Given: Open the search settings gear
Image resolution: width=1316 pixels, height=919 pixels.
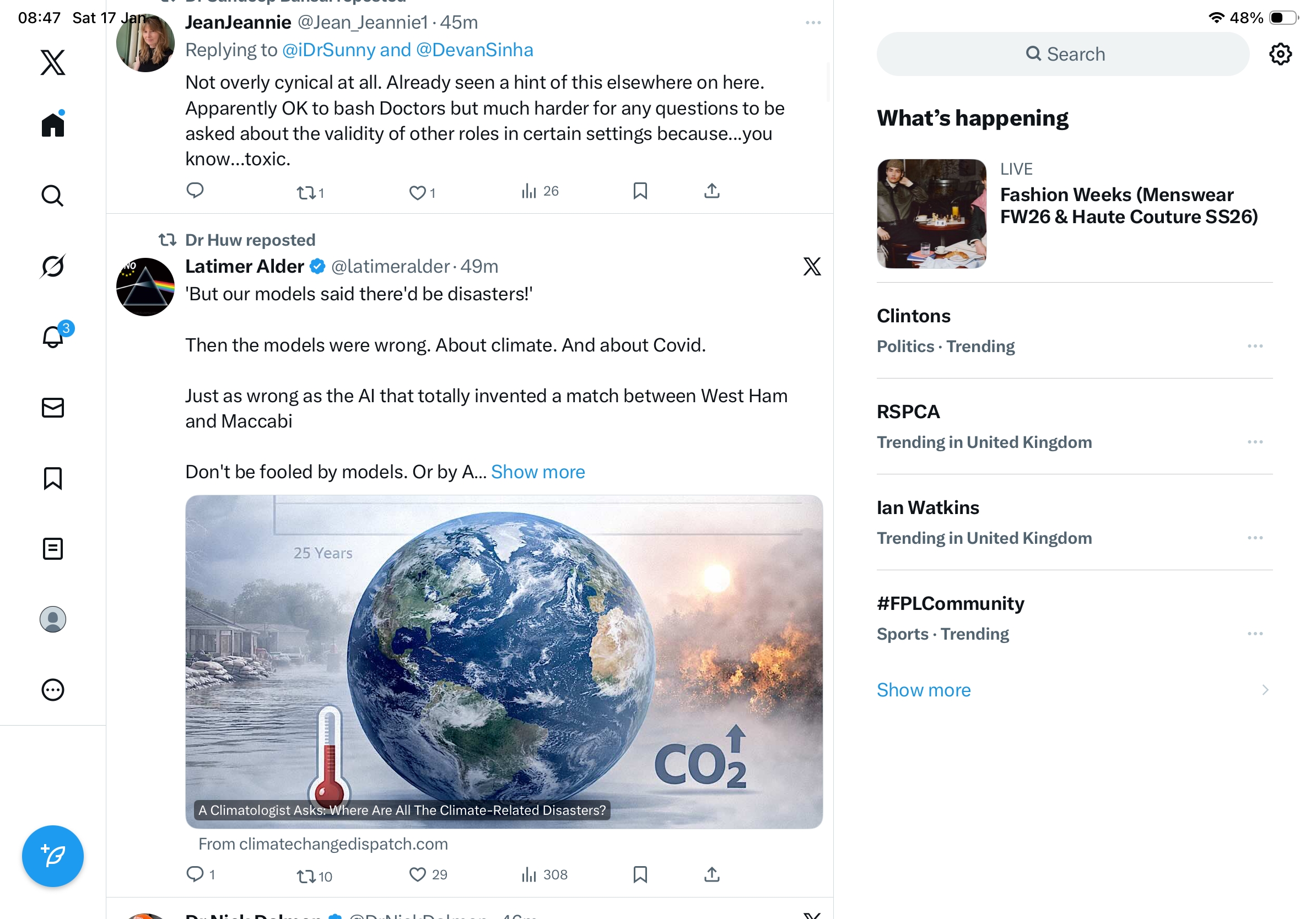Looking at the screenshot, I should [1280, 55].
